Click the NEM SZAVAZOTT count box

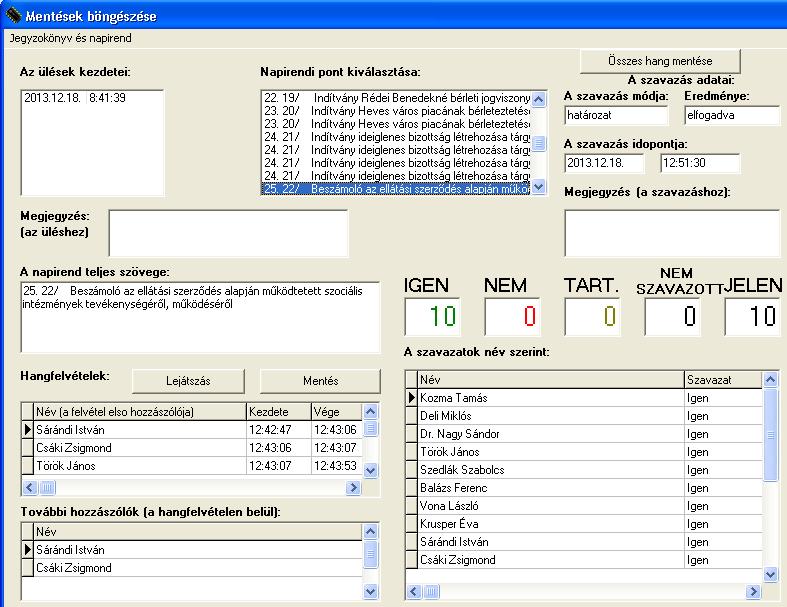(x=673, y=316)
